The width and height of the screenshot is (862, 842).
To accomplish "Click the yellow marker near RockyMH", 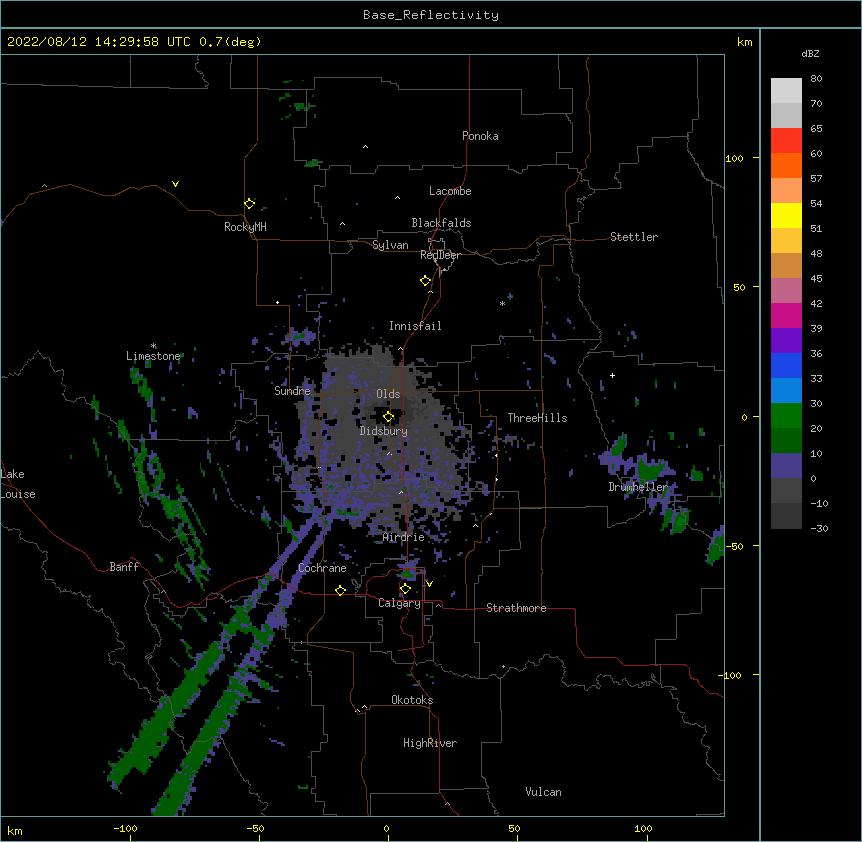I will click(x=249, y=204).
